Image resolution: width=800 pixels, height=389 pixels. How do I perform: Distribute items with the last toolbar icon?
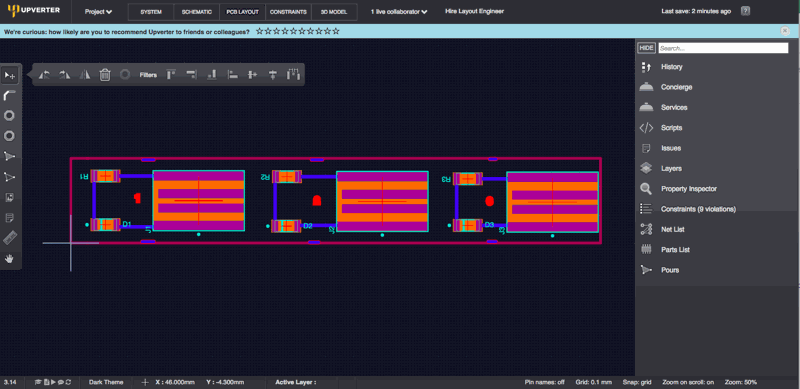(293, 75)
